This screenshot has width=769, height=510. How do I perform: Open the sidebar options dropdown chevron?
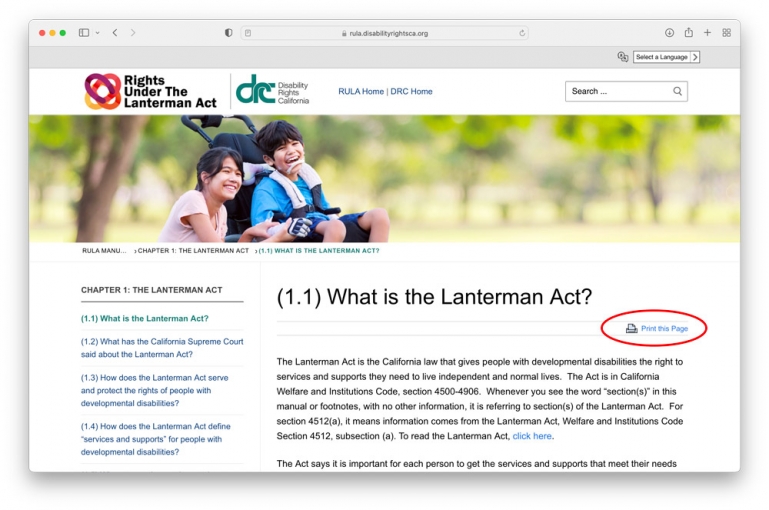pos(98,33)
